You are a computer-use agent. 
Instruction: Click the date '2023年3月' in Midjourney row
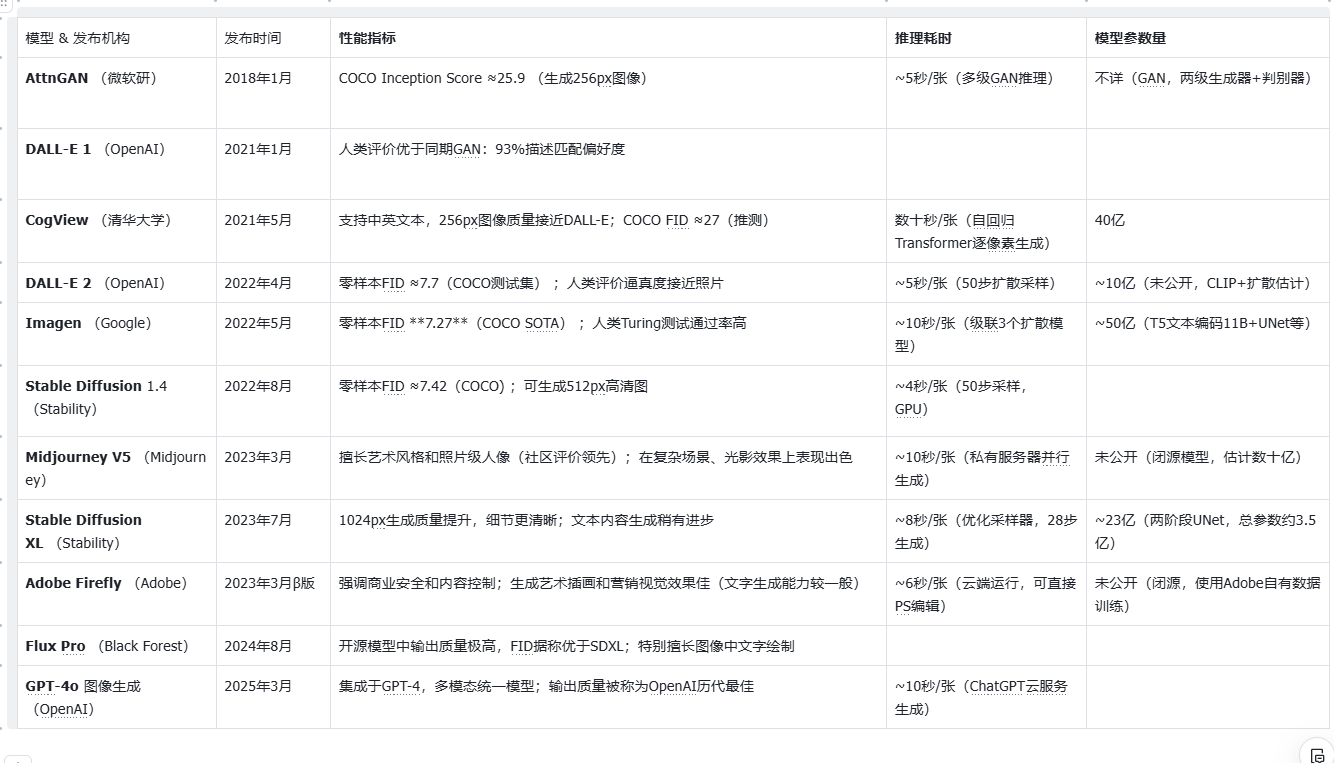(x=258, y=457)
